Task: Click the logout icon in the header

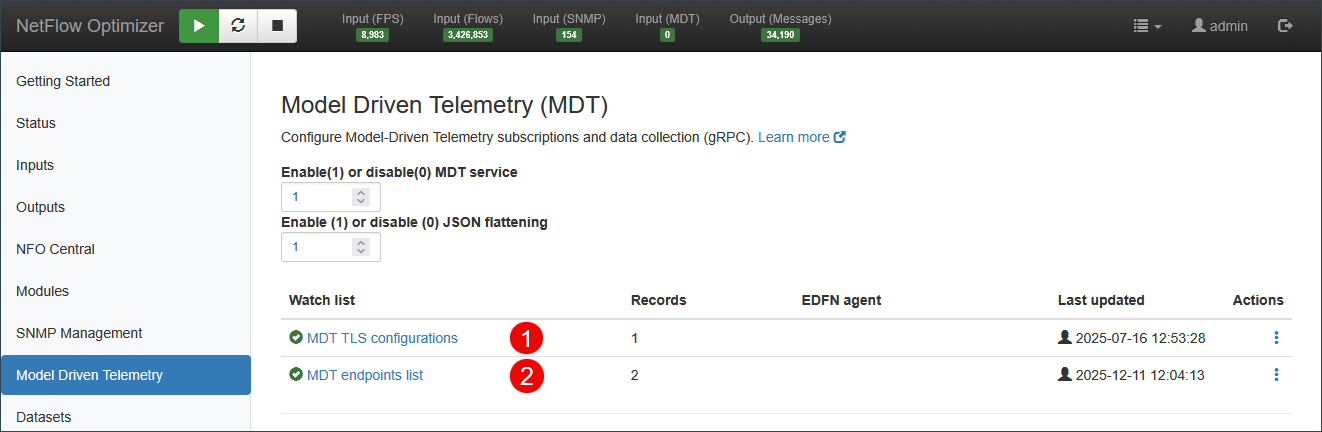Action: point(1285,26)
